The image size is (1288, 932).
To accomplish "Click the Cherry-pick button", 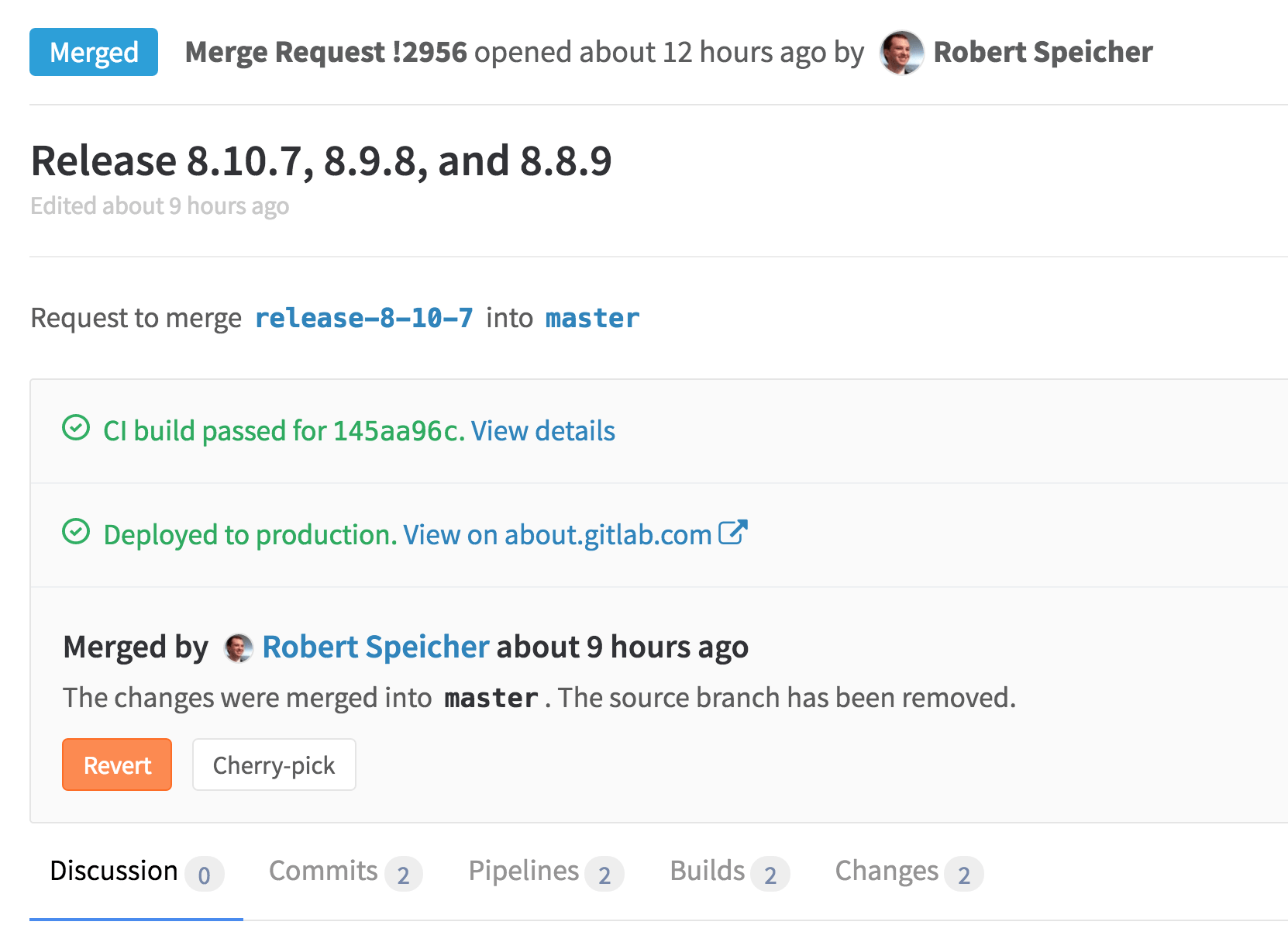I will tap(274, 765).
